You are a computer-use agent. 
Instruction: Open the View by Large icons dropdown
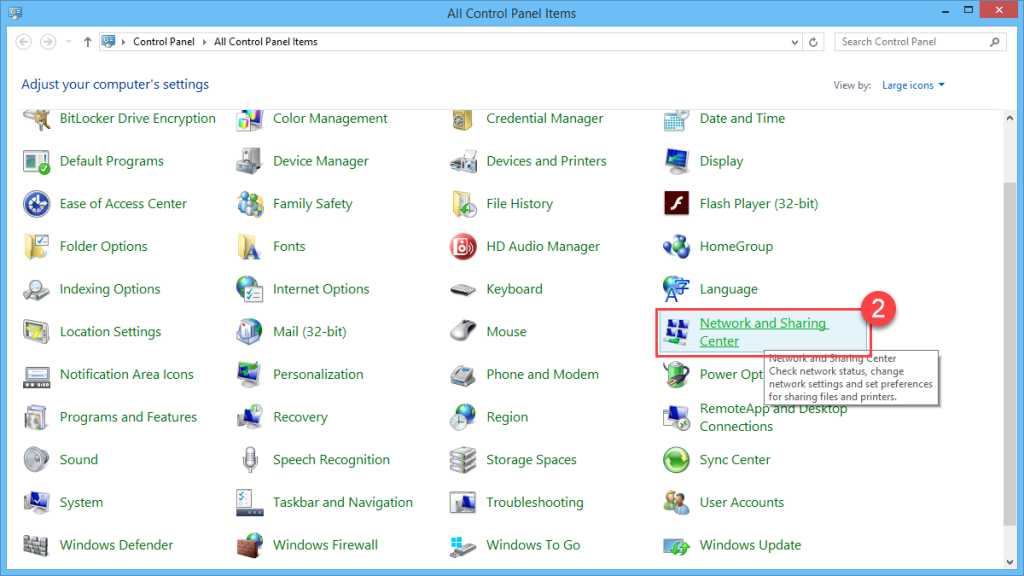[913, 86]
